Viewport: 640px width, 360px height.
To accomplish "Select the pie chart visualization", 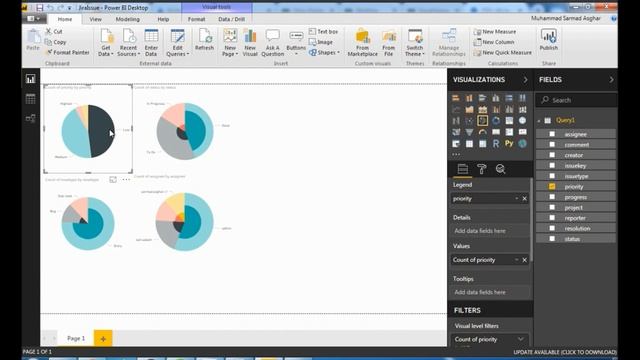I will coord(482,121).
